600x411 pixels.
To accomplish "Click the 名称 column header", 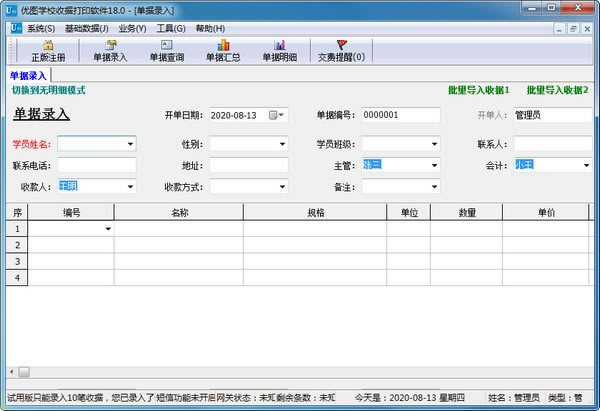I will tap(179, 212).
